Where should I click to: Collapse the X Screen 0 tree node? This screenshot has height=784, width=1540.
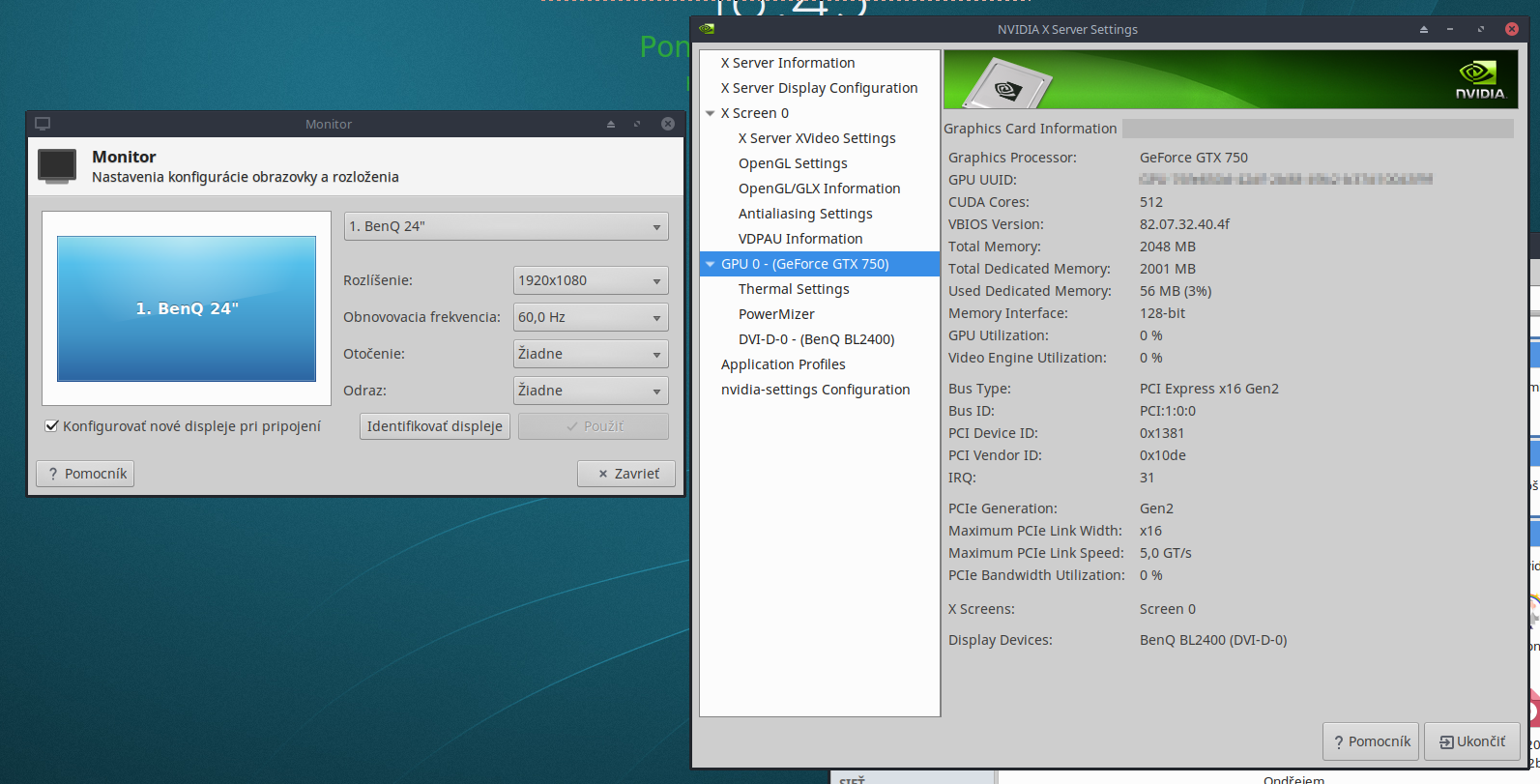tap(711, 113)
